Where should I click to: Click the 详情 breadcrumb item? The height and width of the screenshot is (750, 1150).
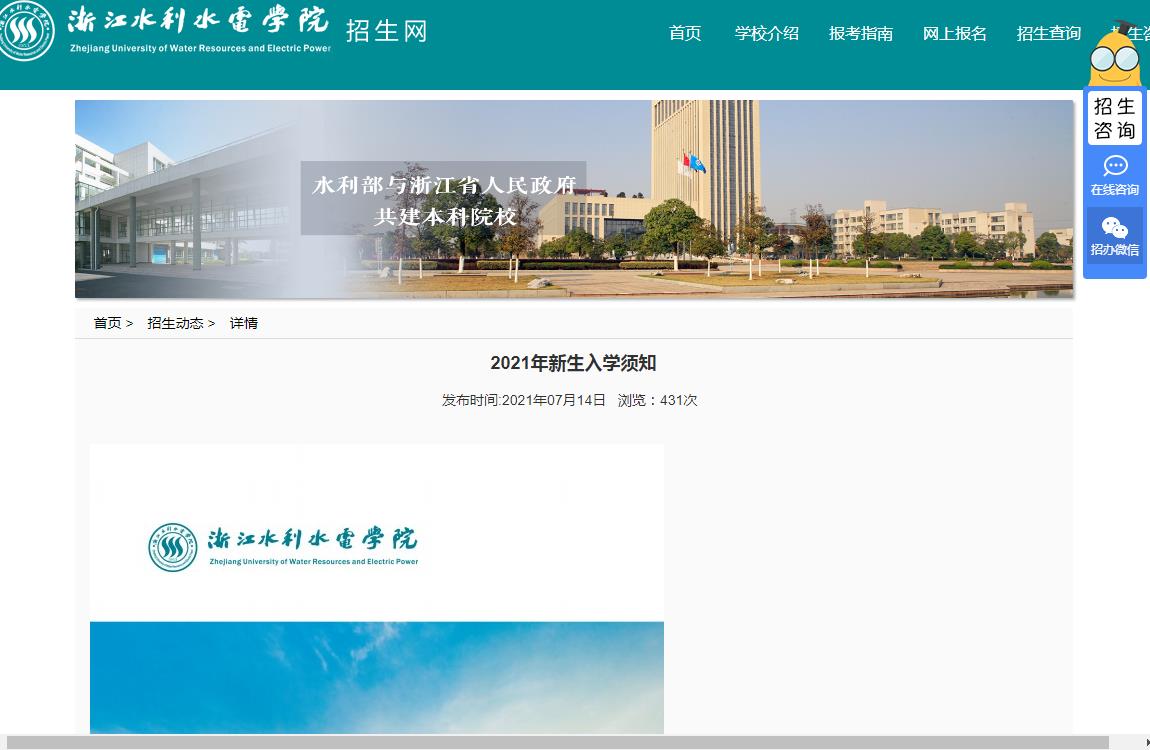tap(244, 323)
